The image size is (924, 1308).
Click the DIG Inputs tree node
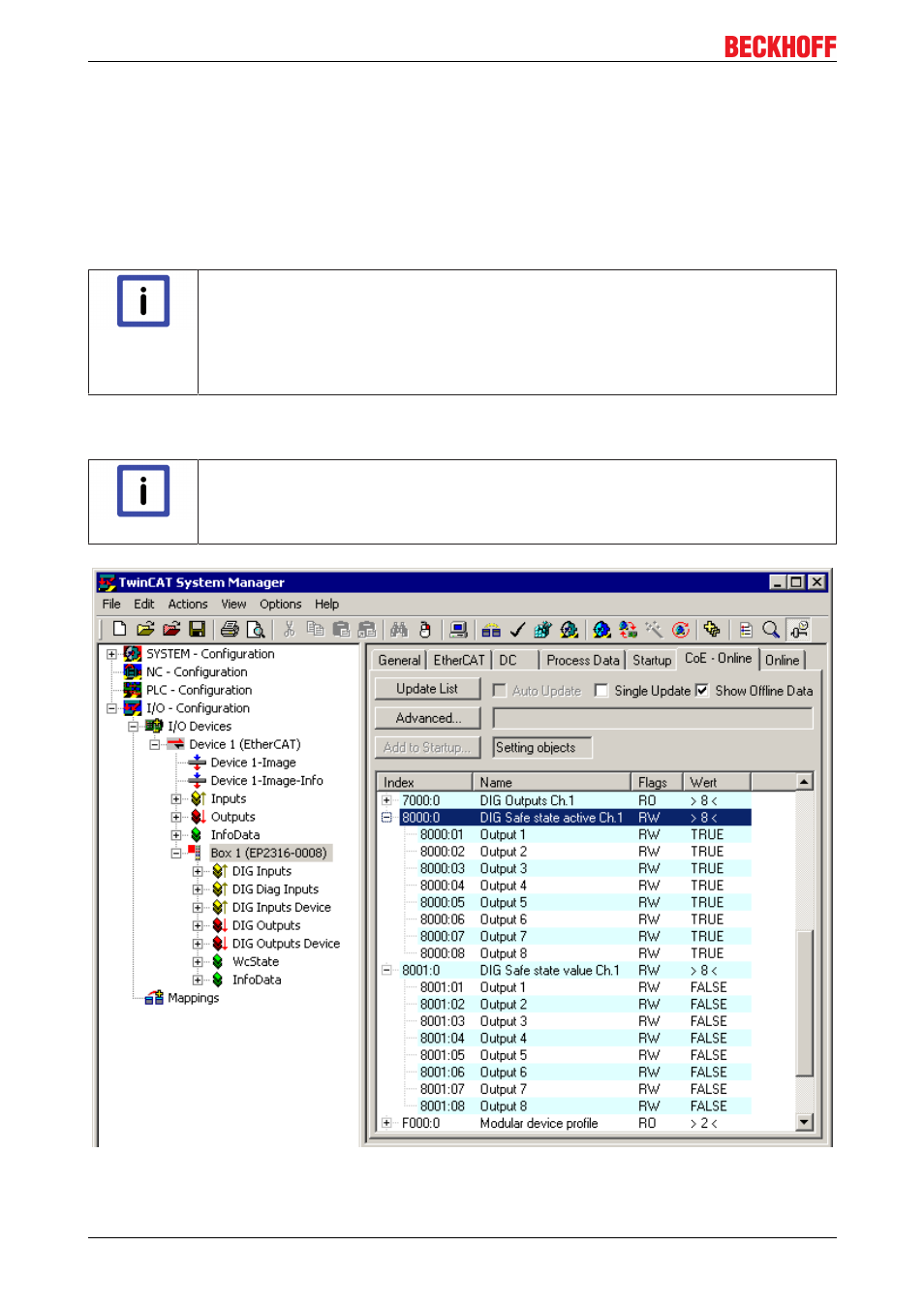coord(262,871)
